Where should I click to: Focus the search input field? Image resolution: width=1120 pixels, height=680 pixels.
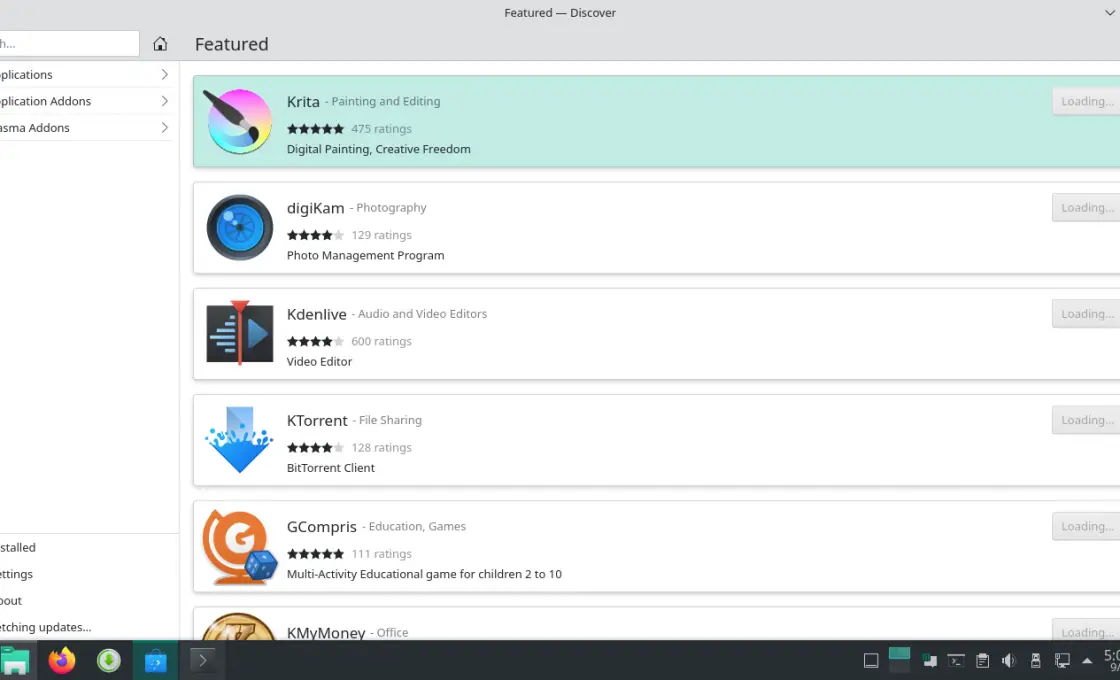coord(69,44)
